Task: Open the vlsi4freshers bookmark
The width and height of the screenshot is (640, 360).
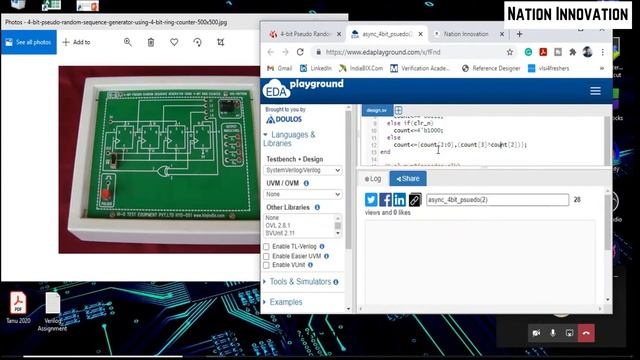Action: [549, 69]
